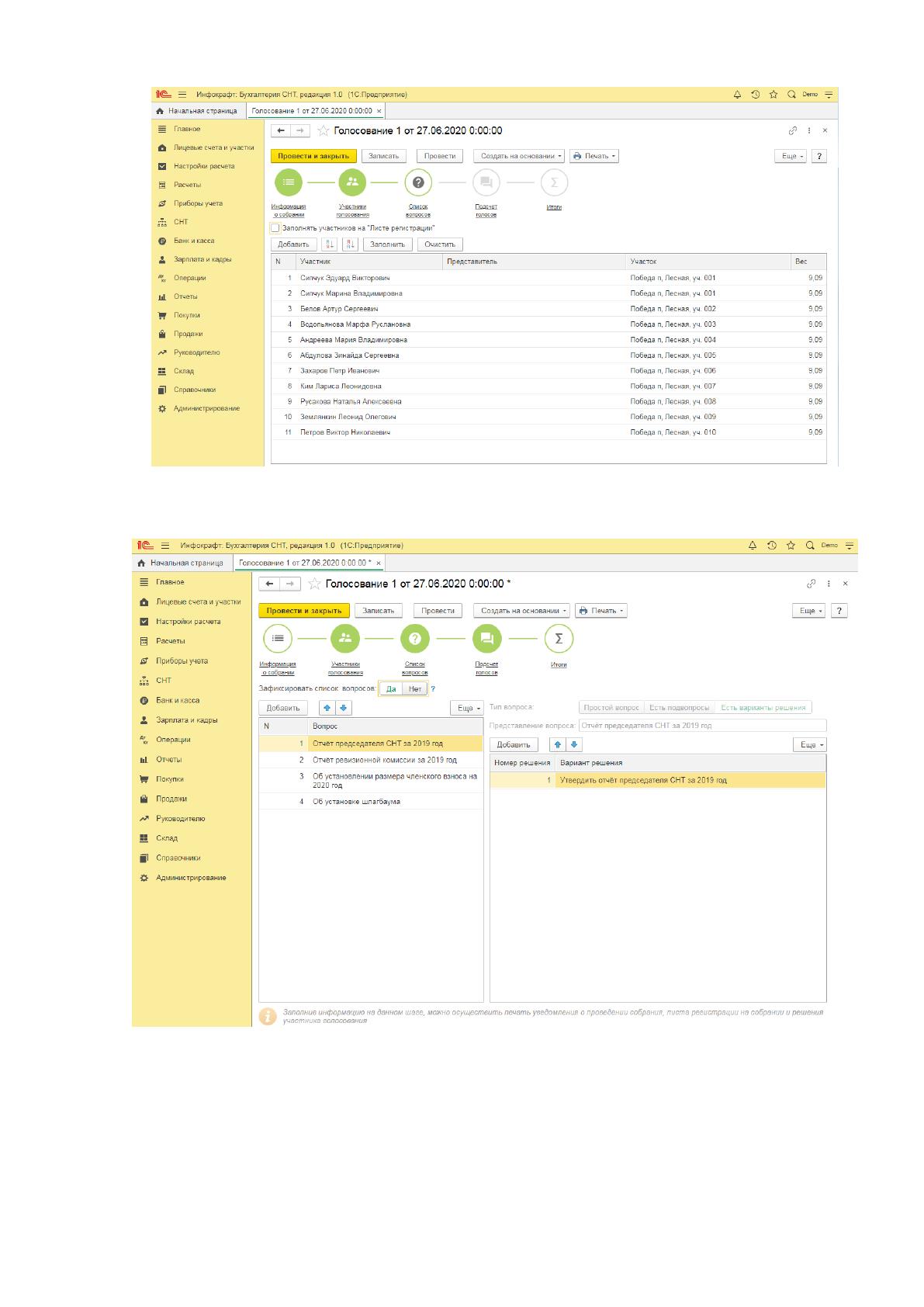924x1307 pixels.
Task: Click 'Добавить' above decision variants table
Action: point(514,744)
